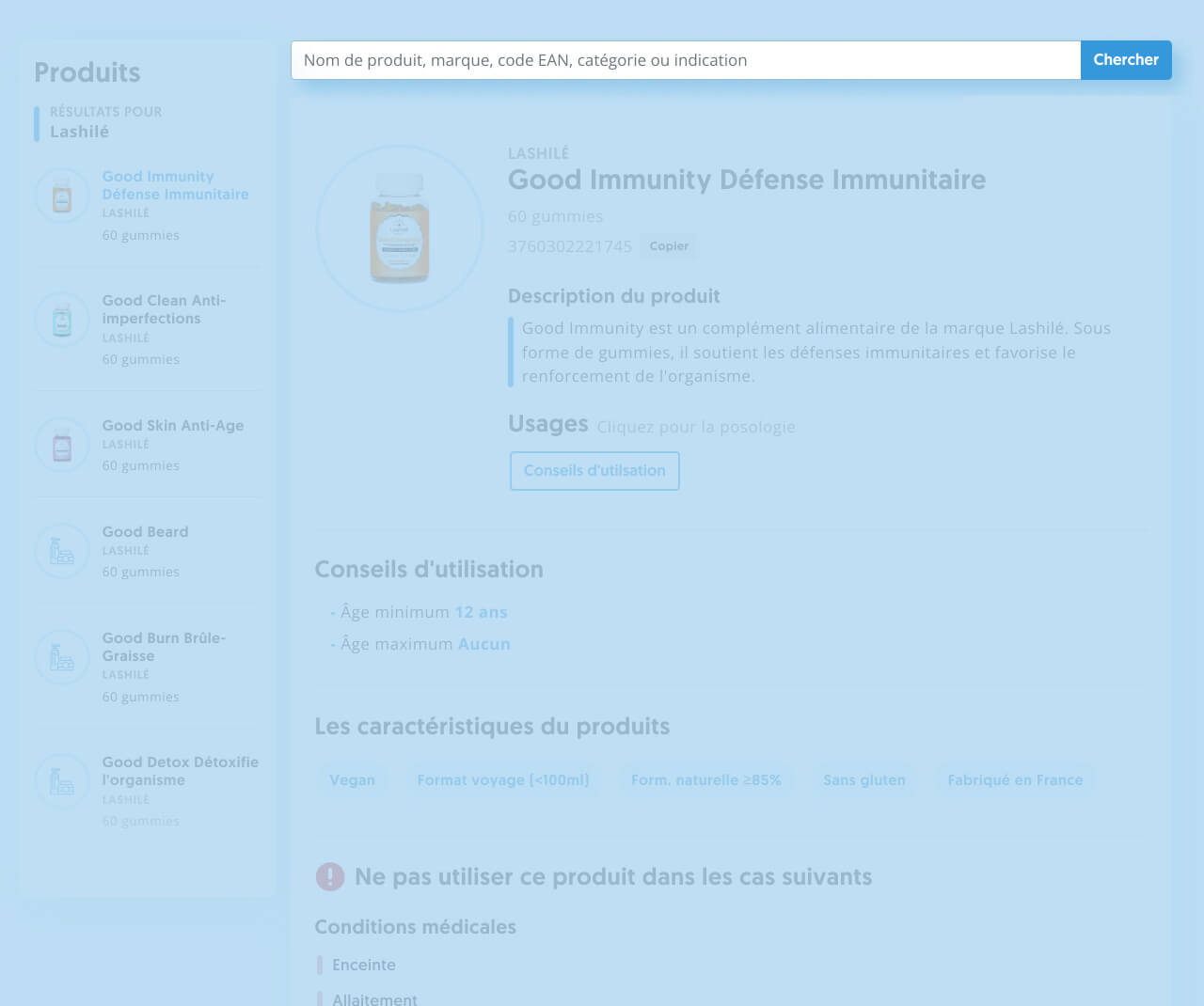
Task: Select Good Beard from results list
Action: 145,532
